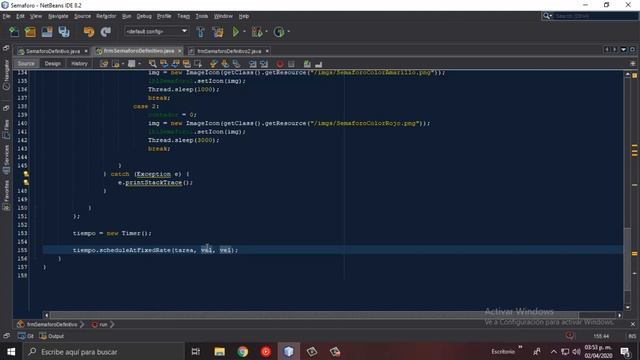Click in the Search field
The image size is (640, 360).
596,16
